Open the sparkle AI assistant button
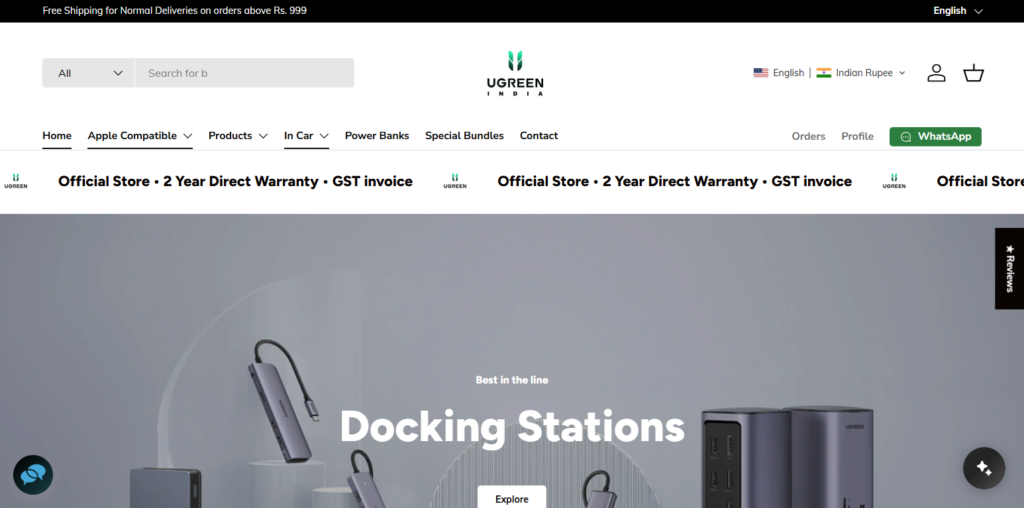1024x508 pixels. [984, 468]
